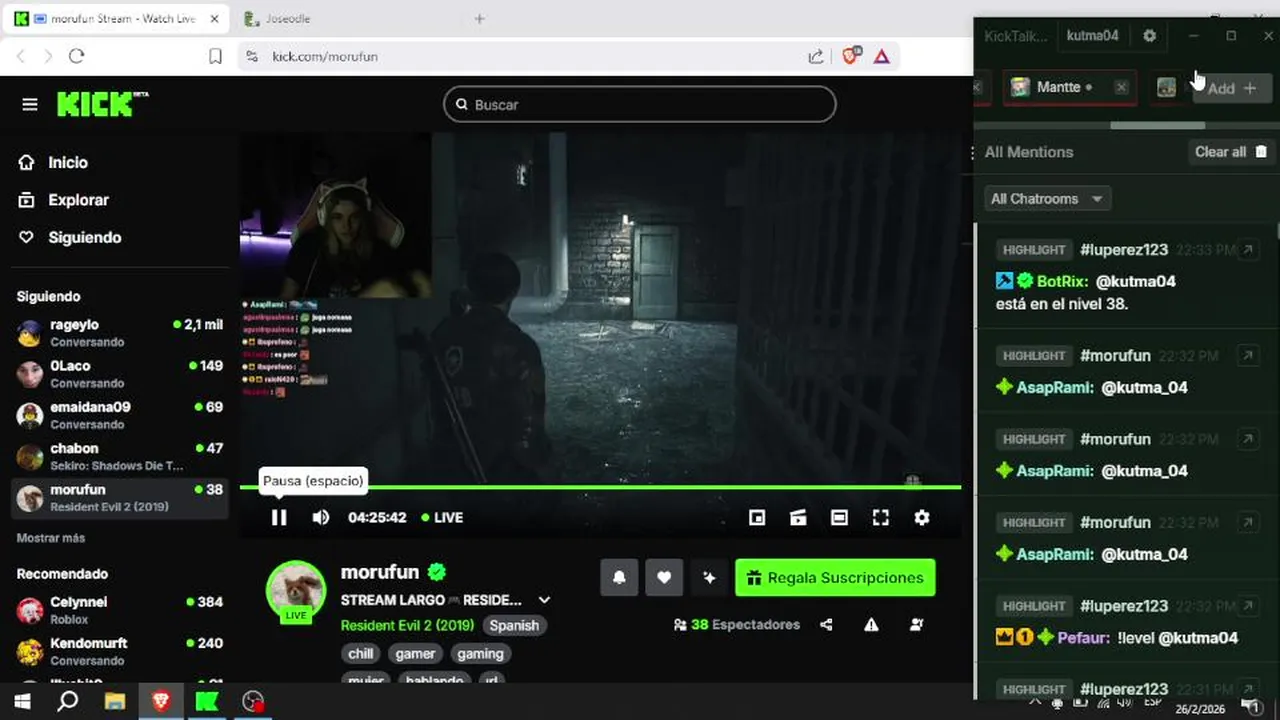Image resolution: width=1280 pixels, height=720 pixels.
Task: Open Celynnei recommended channel
Action: point(120,610)
